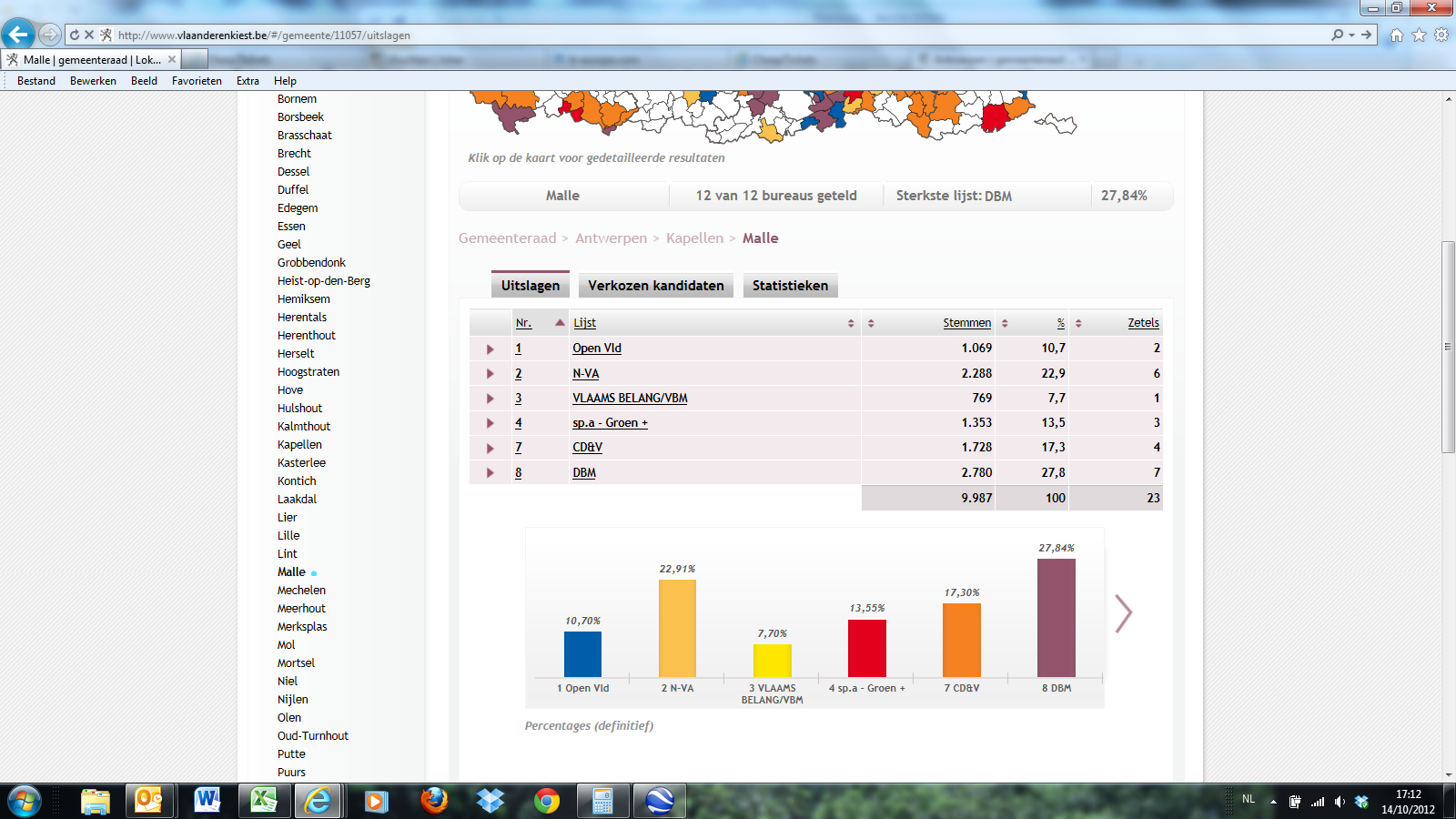Open Calculator from the taskbar

602,802
